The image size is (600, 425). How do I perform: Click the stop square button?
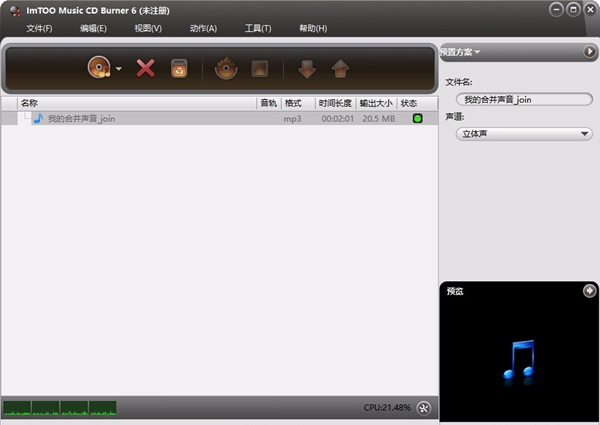tap(259, 69)
